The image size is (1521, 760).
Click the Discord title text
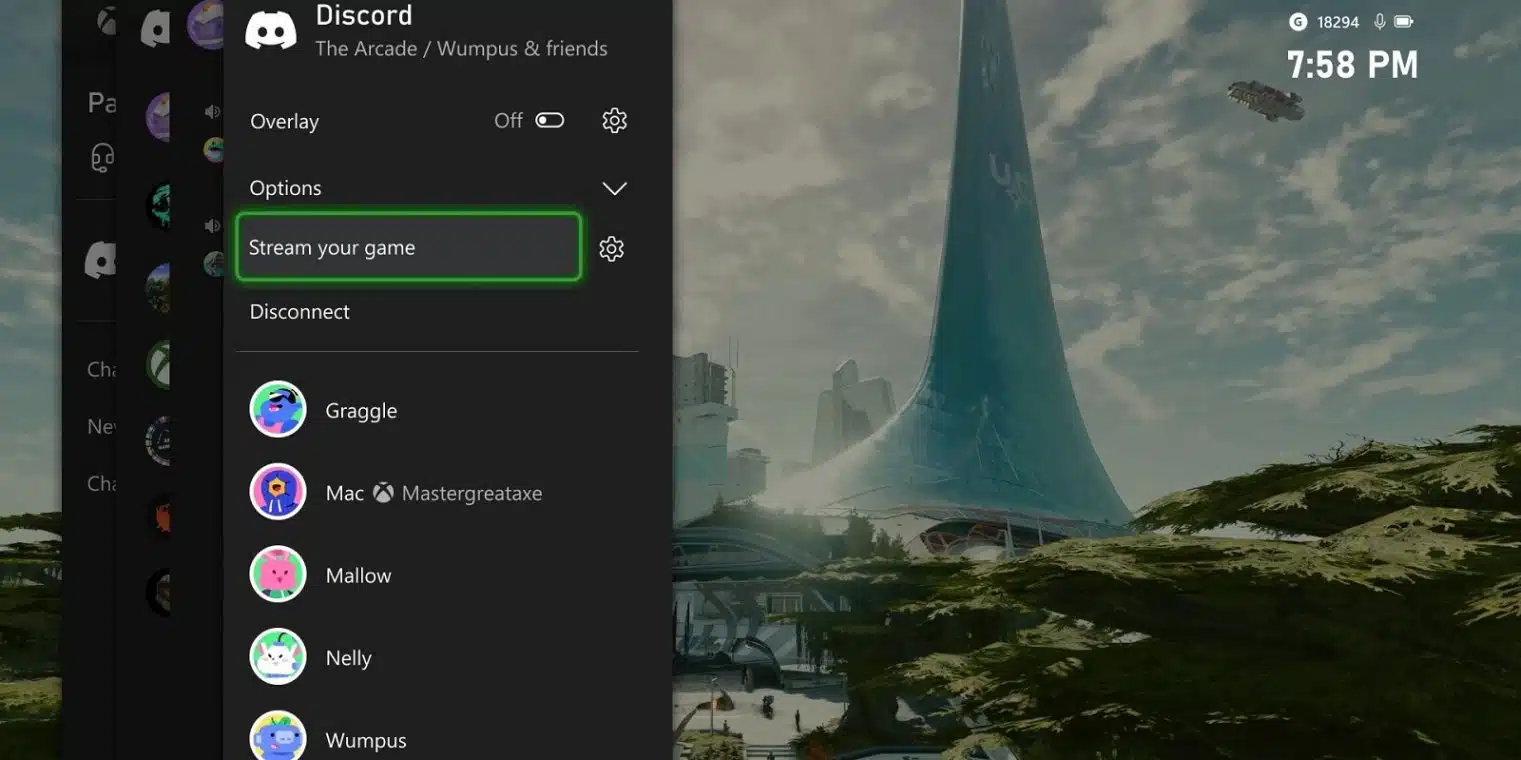pos(363,15)
